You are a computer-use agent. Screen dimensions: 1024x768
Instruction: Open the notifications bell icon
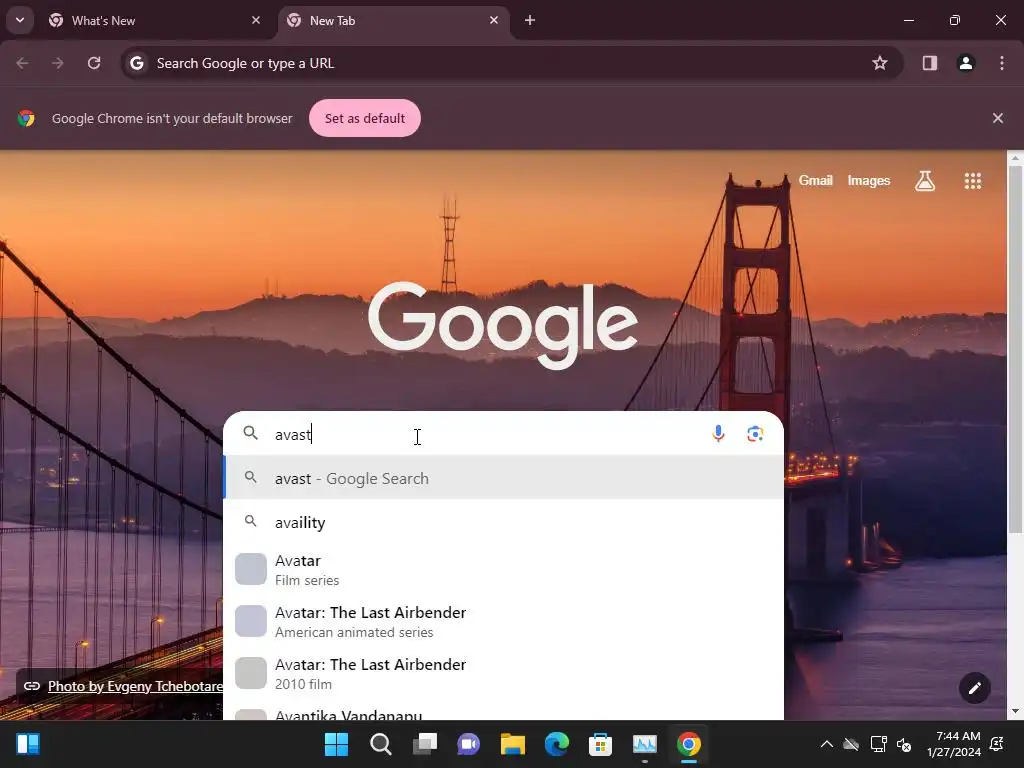click(x=997, y=744)
